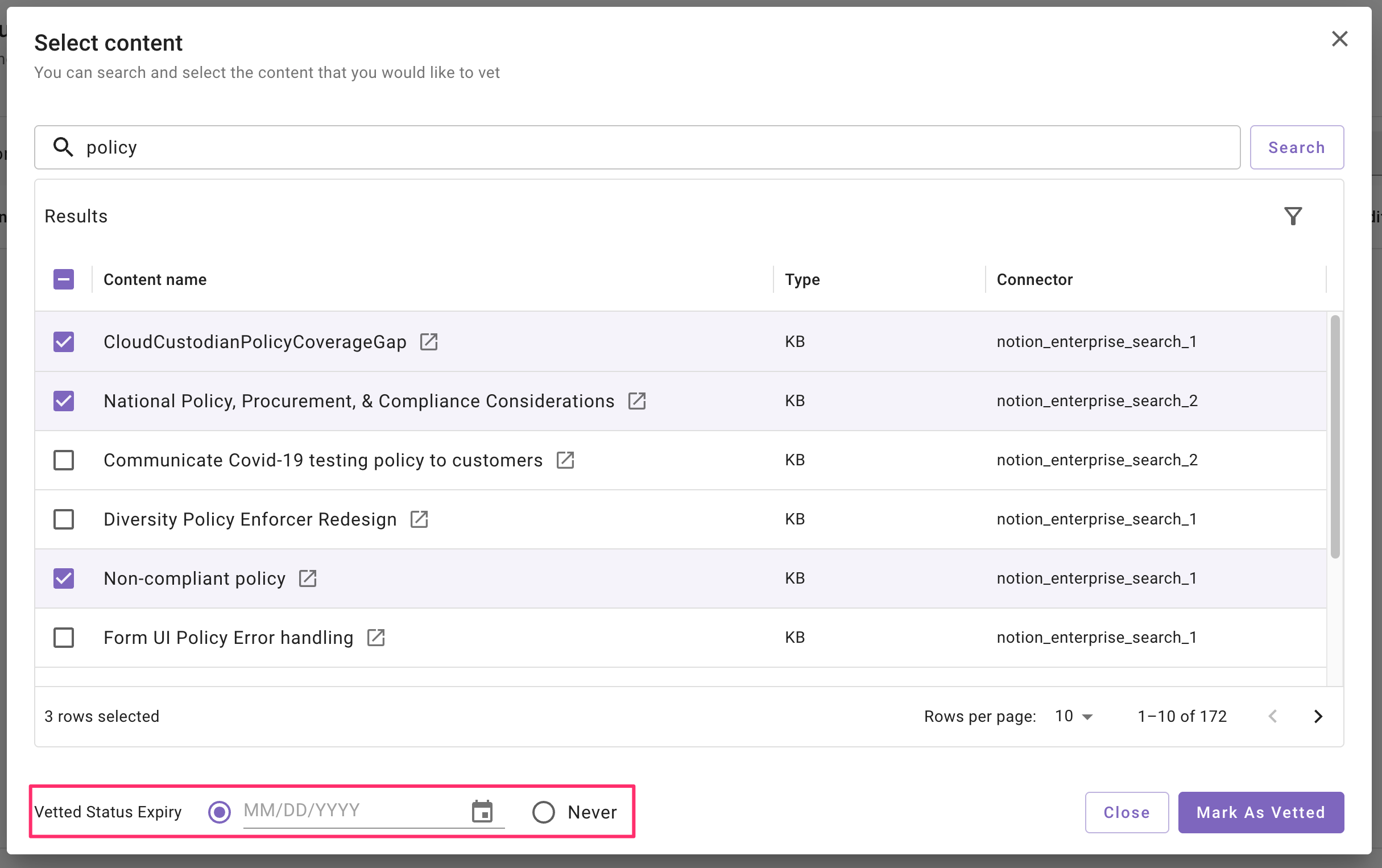Open Non-compliant policy external link icon

point(308,578)
